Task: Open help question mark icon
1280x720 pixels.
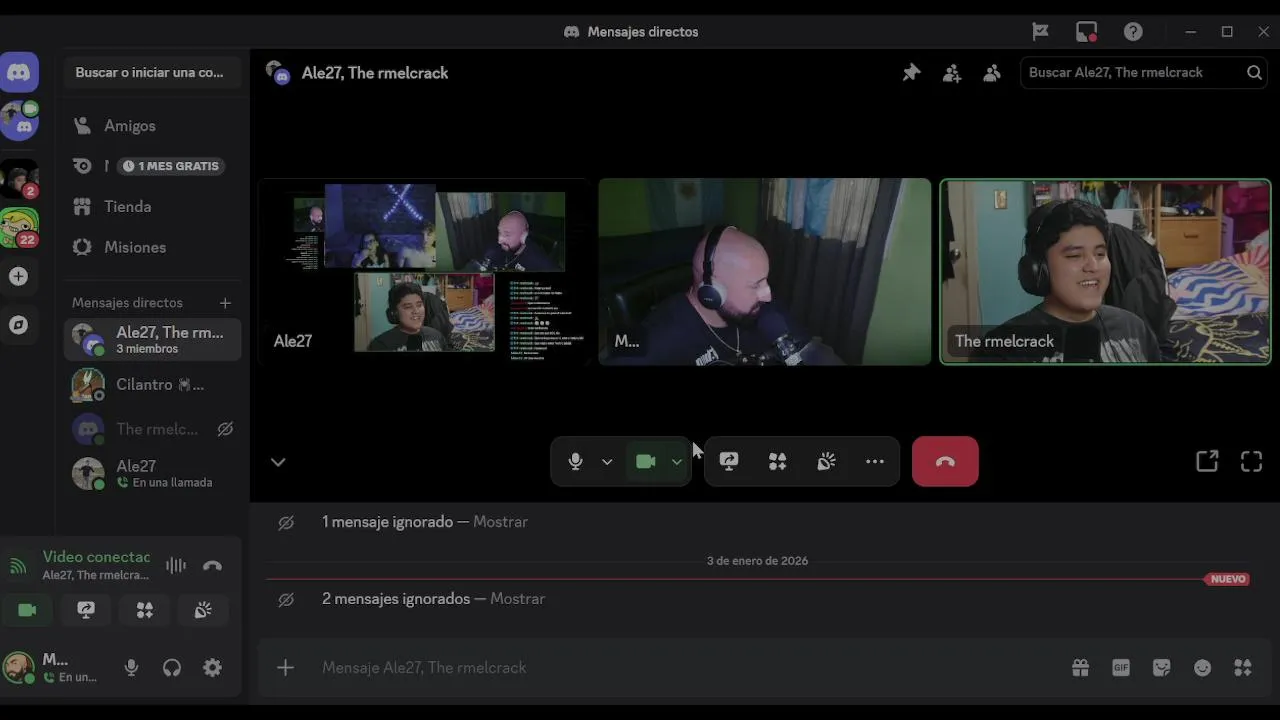Action: click(x=1133, y=31)
